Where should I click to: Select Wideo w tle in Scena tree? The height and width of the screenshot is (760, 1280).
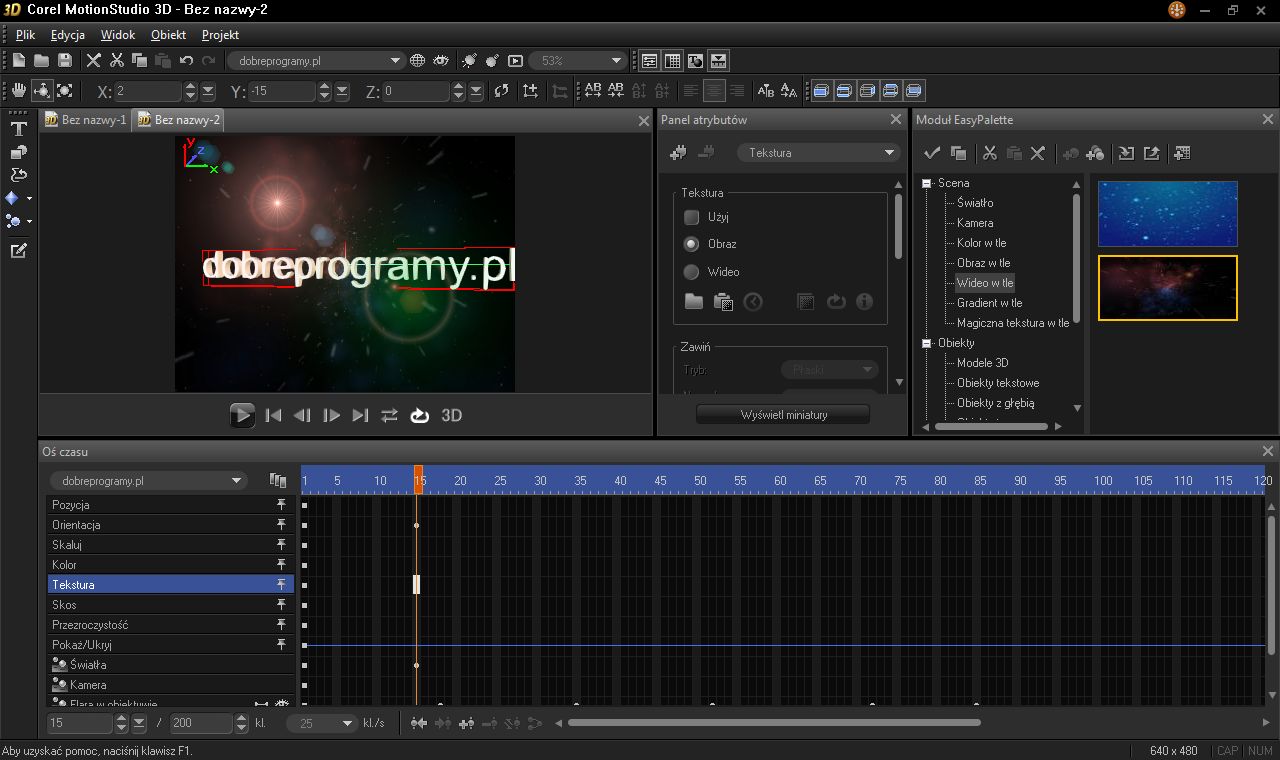coord(984,283)
